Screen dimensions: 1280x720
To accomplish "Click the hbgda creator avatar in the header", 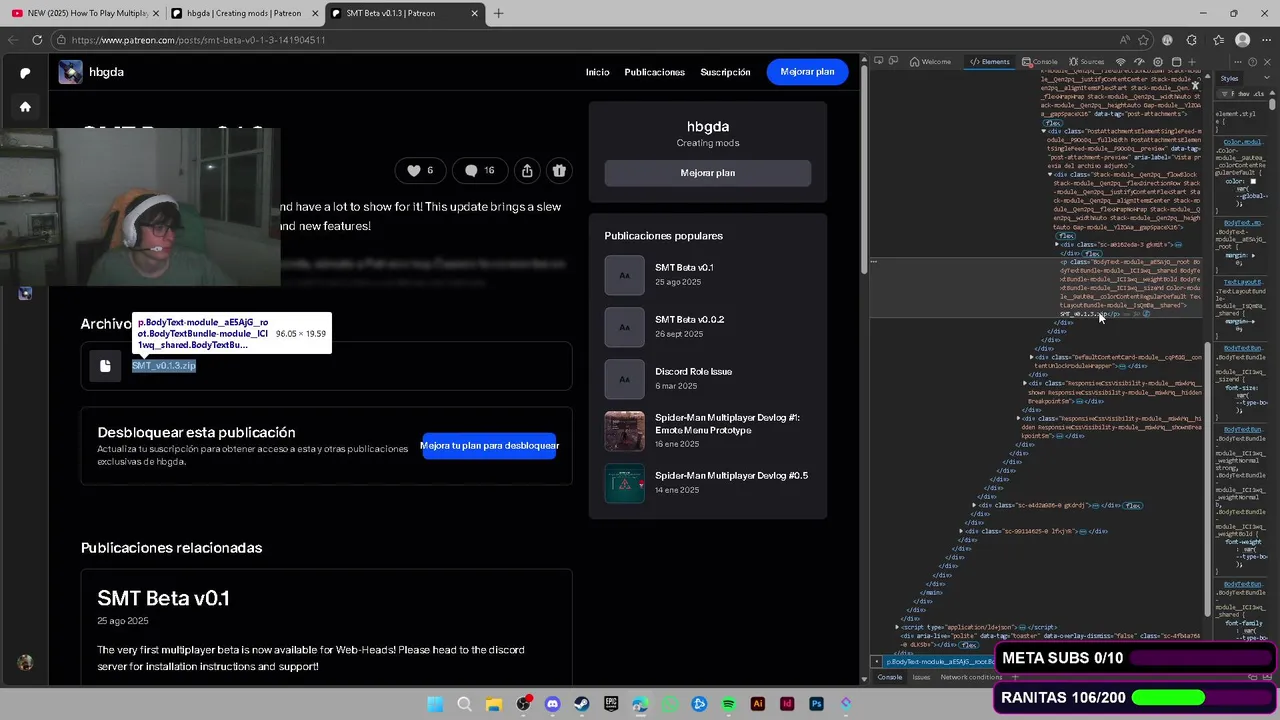I will pos(70,72).
